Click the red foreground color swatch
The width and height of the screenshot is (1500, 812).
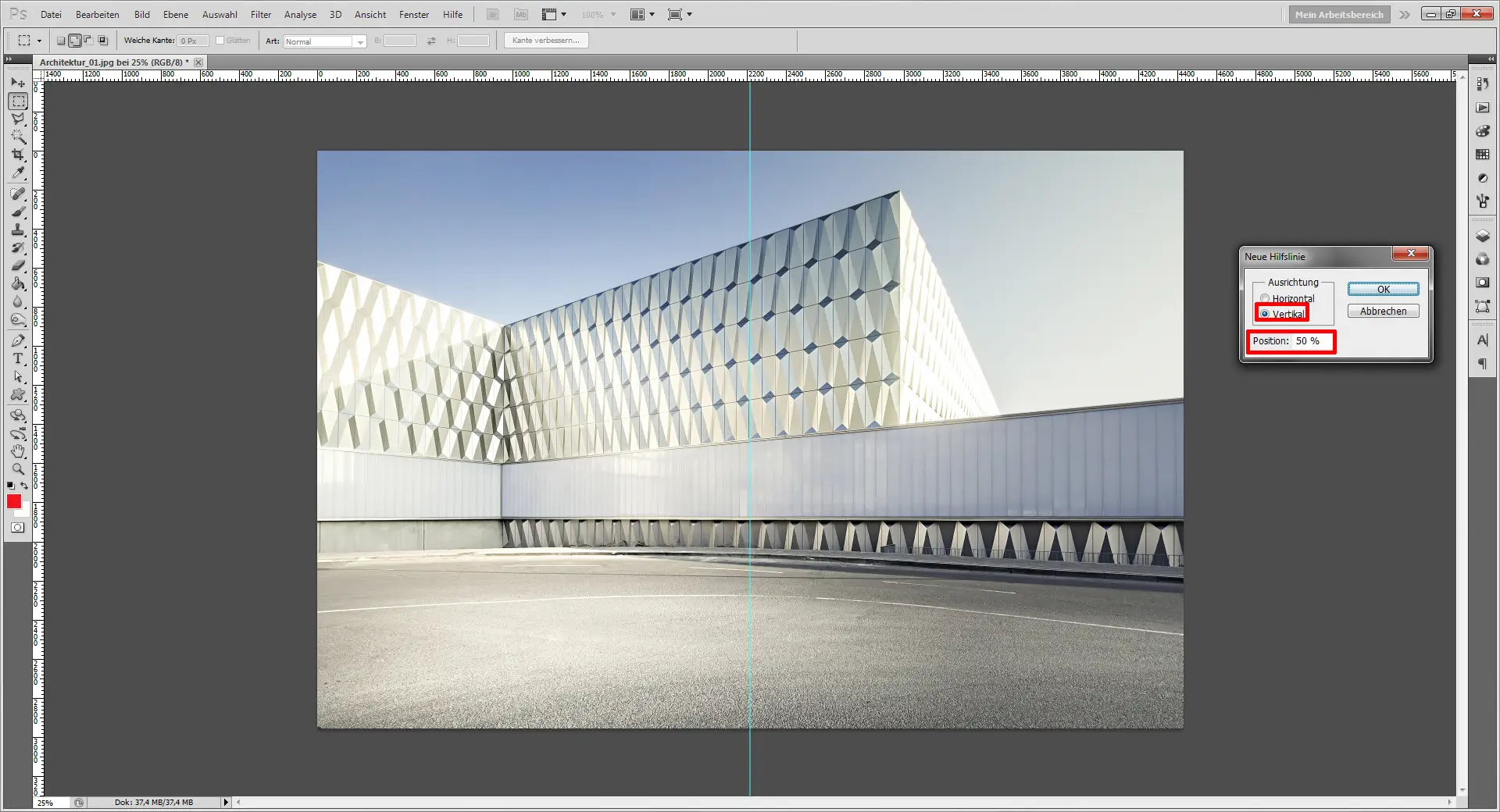[x=14, y=502]
